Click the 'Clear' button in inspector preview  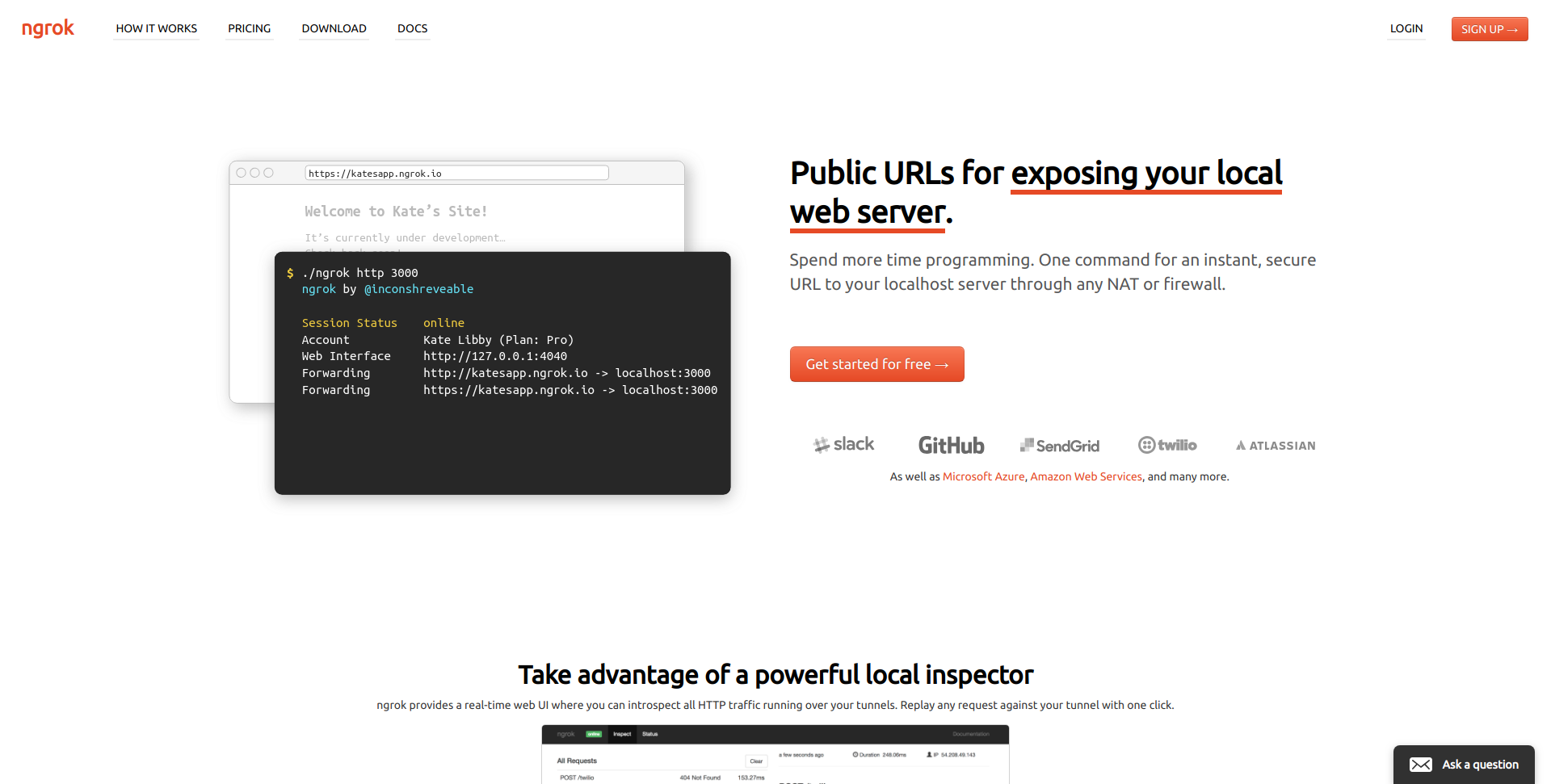(x=756, y=761)
